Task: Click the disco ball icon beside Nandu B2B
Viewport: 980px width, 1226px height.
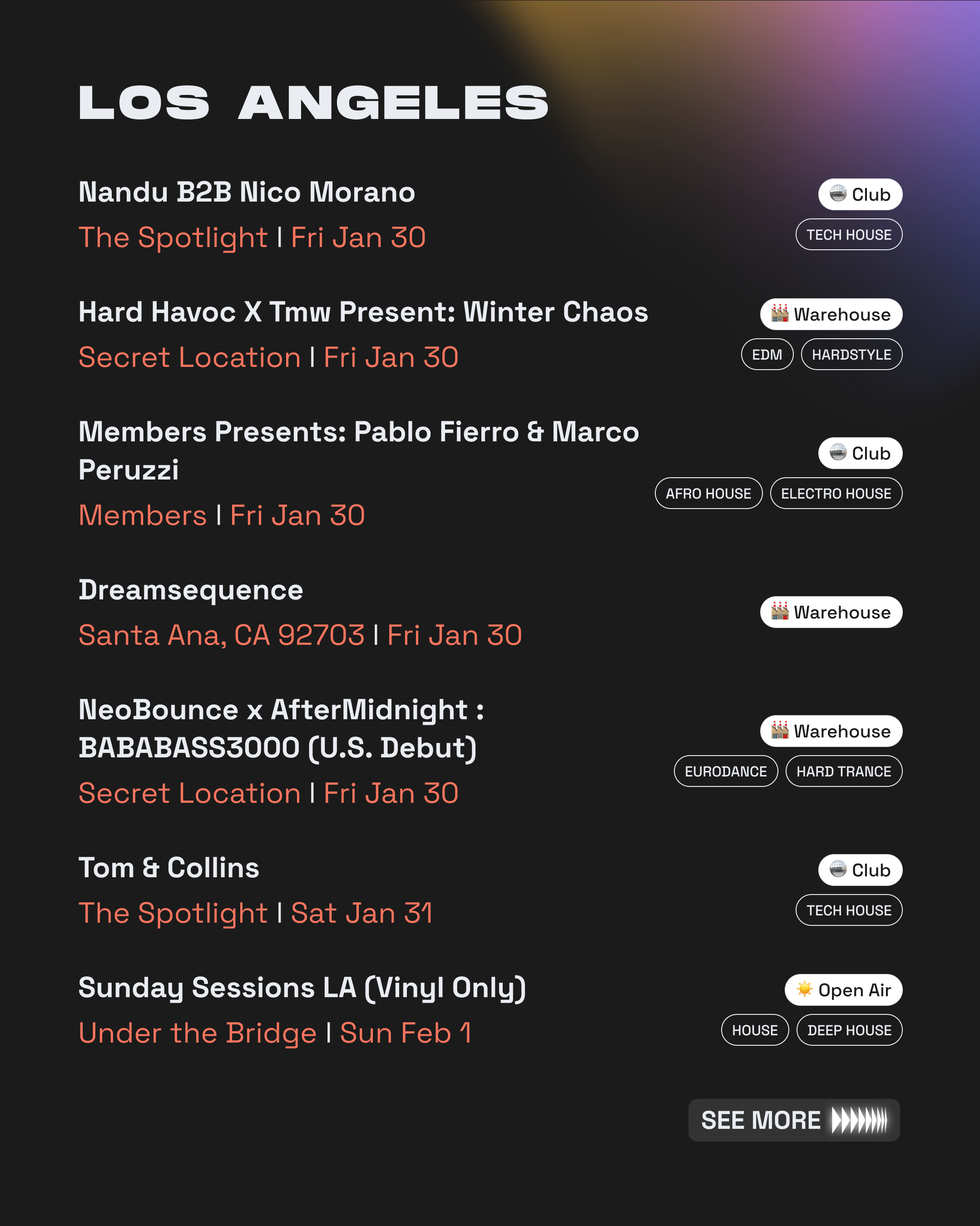Action: point(837,194)
